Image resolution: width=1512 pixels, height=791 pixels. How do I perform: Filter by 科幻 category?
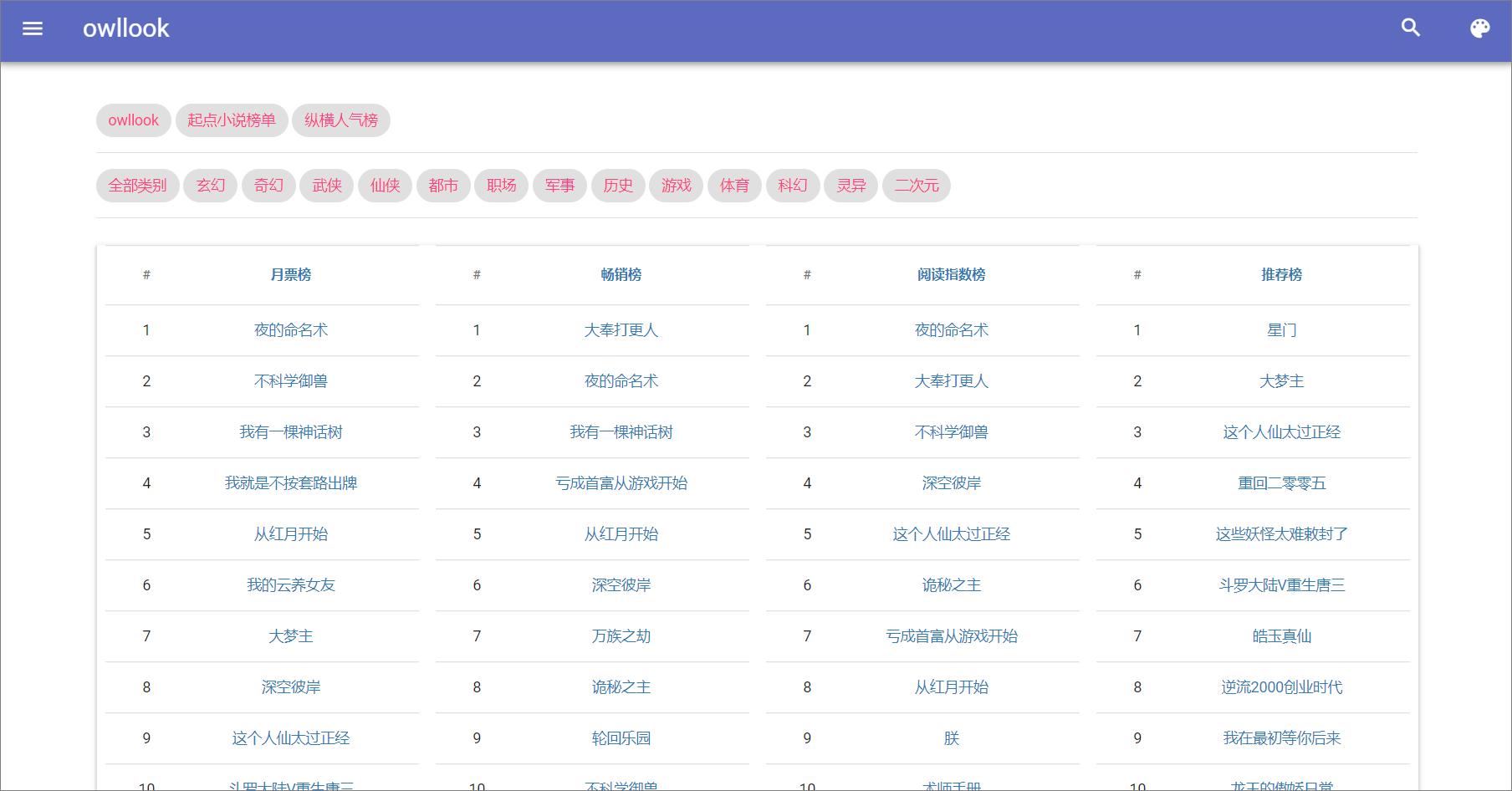click(792, 186)
